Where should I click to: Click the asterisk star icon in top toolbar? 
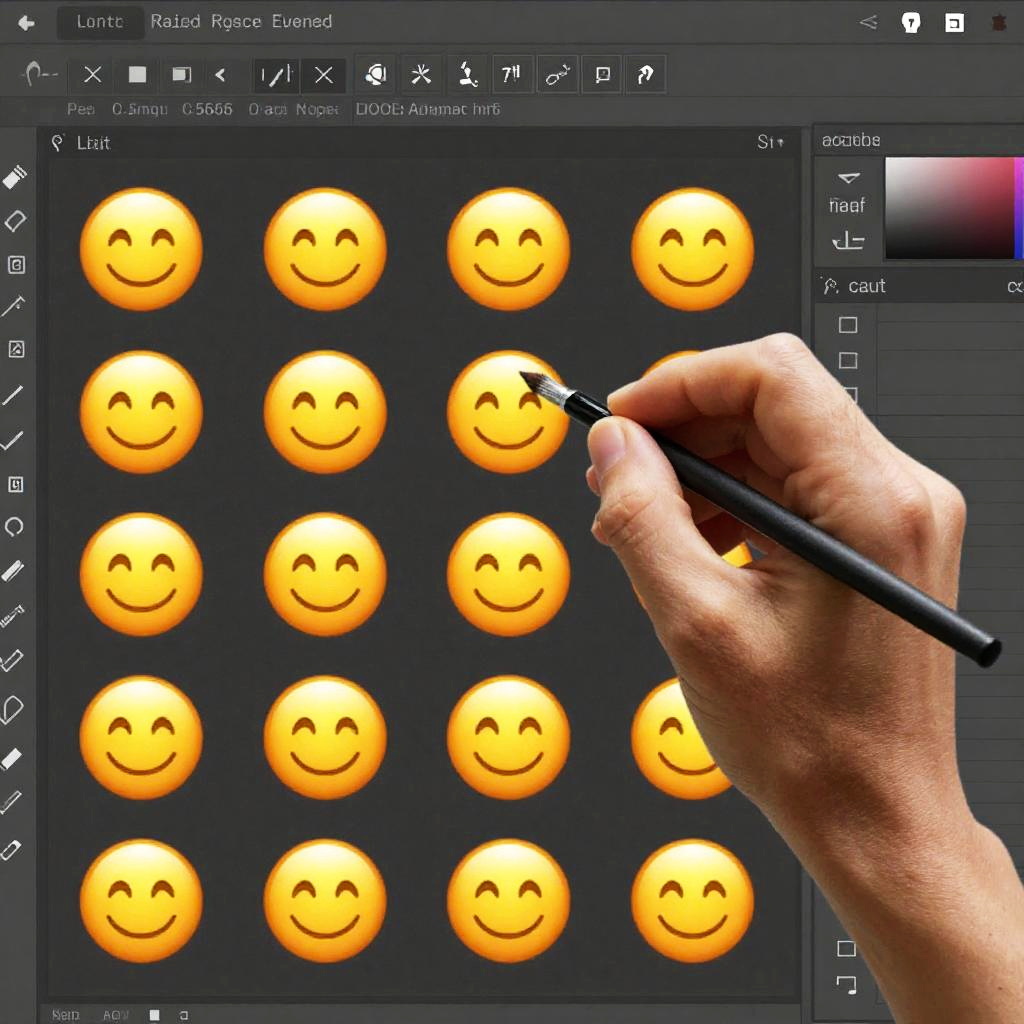421,74
